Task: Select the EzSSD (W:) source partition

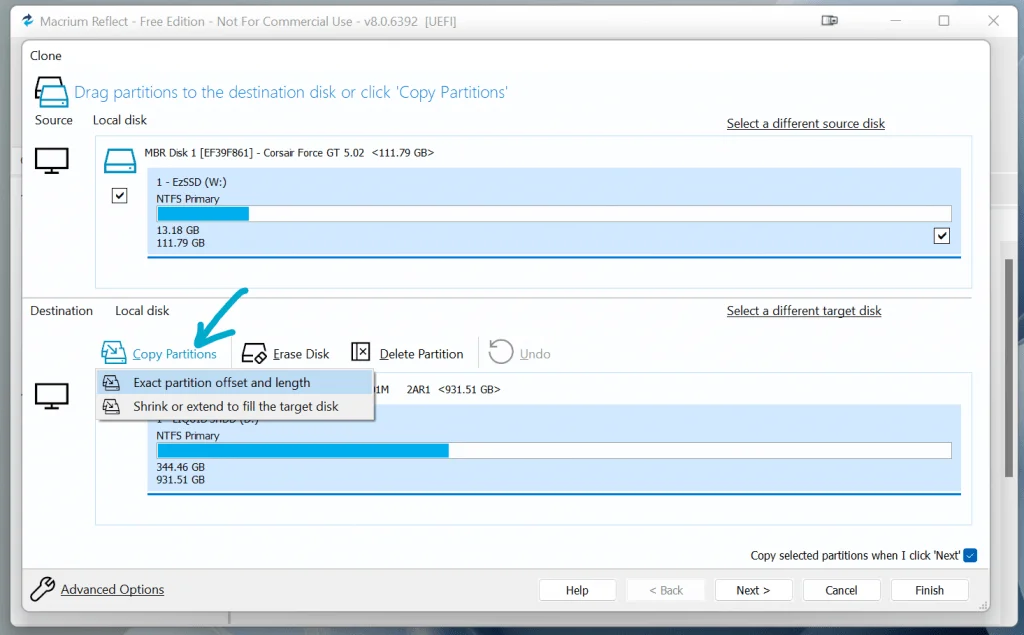Action: tap(554, 212)
